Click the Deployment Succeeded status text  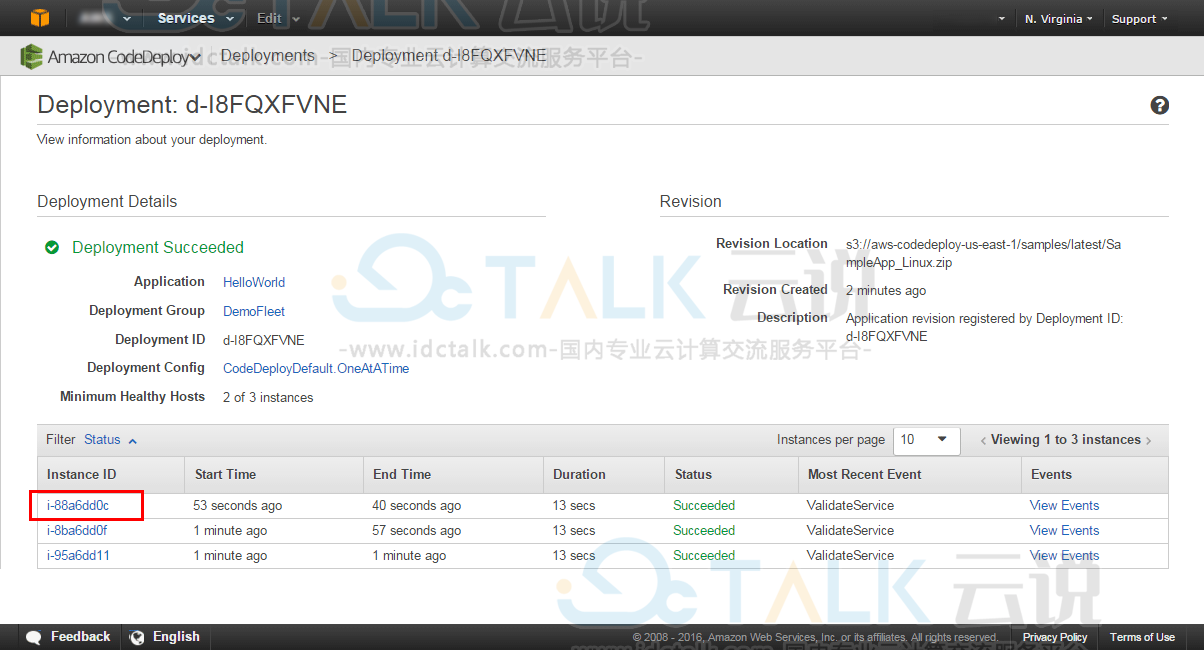[158, 248]
